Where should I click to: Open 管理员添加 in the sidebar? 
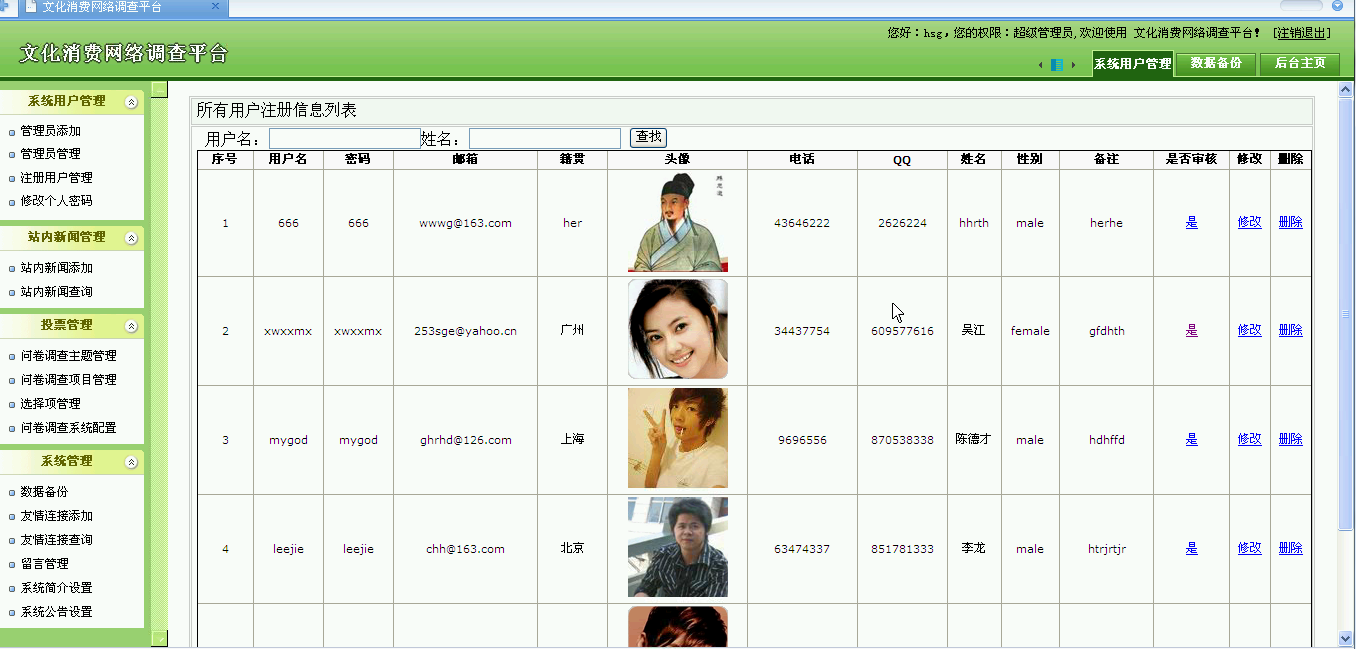pyautogui.click(x=50, y=131)
